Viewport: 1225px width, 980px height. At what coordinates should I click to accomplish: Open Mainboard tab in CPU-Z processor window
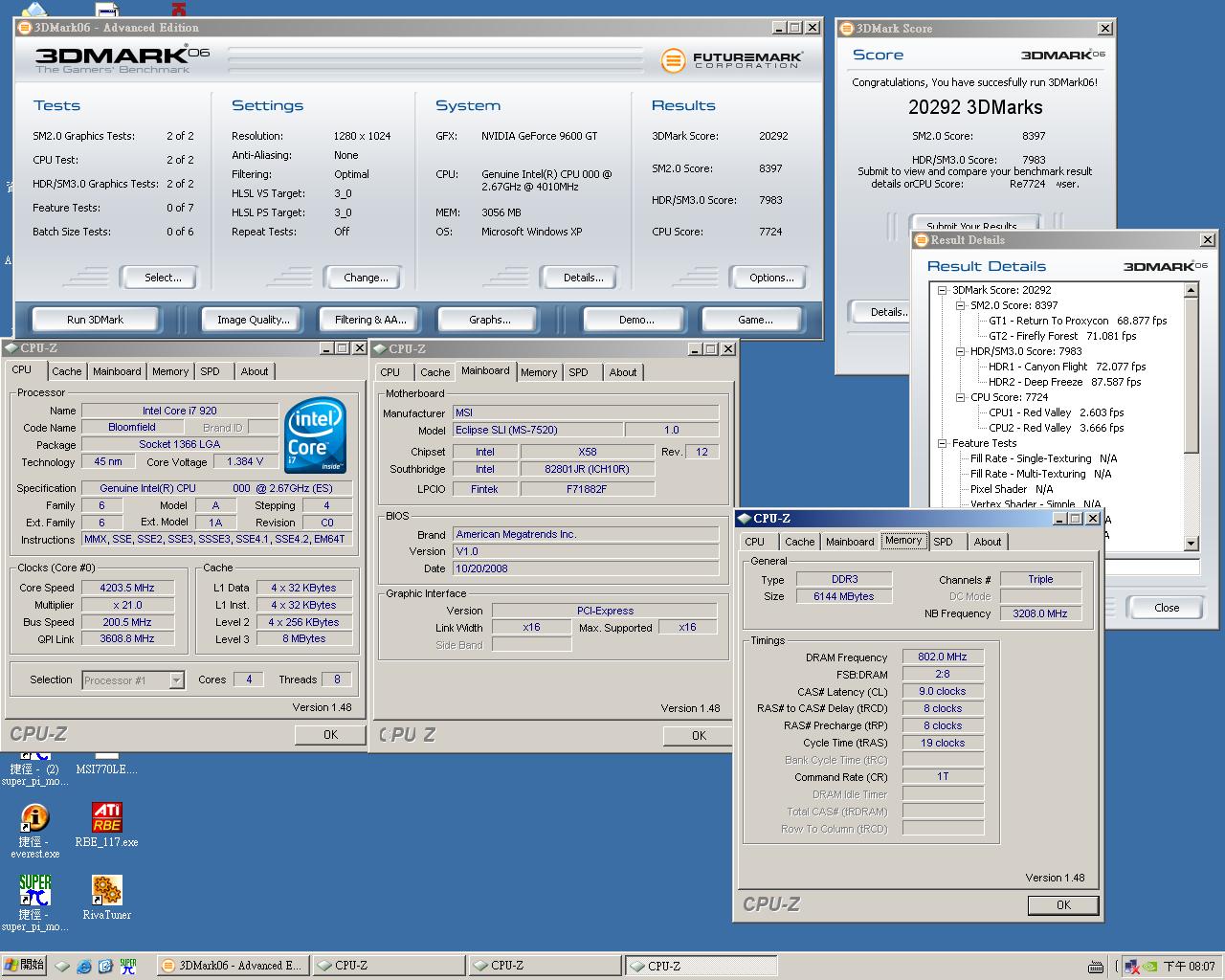(117, 371)
